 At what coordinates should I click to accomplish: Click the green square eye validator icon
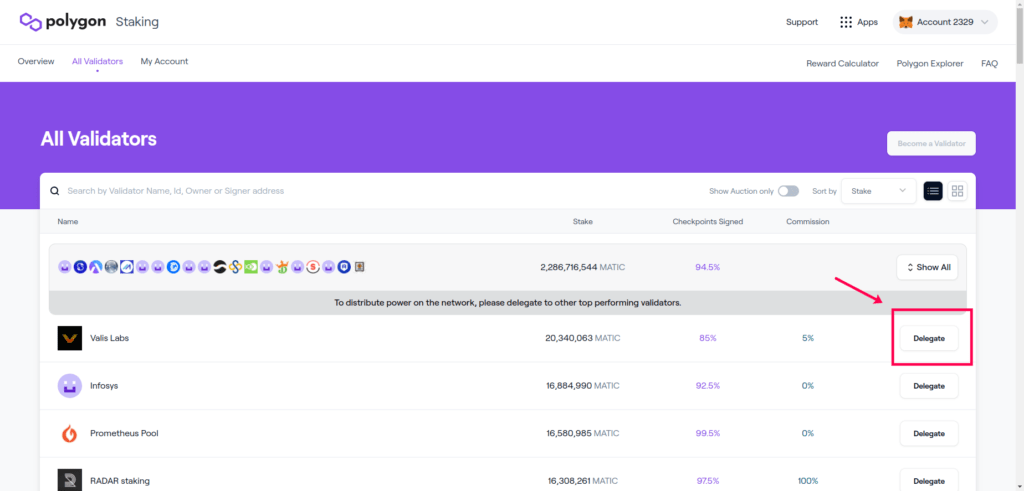[x=251, y=267]
